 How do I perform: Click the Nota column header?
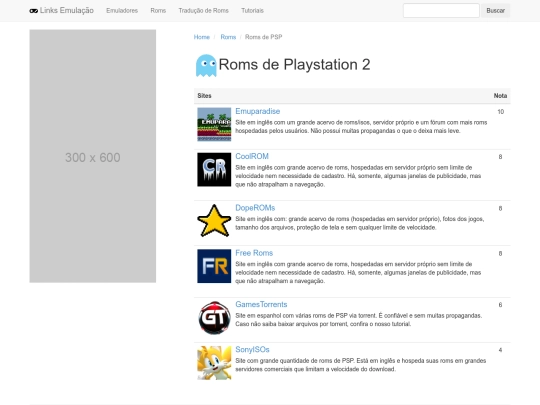pyautogui.click(x=500, y=96)
